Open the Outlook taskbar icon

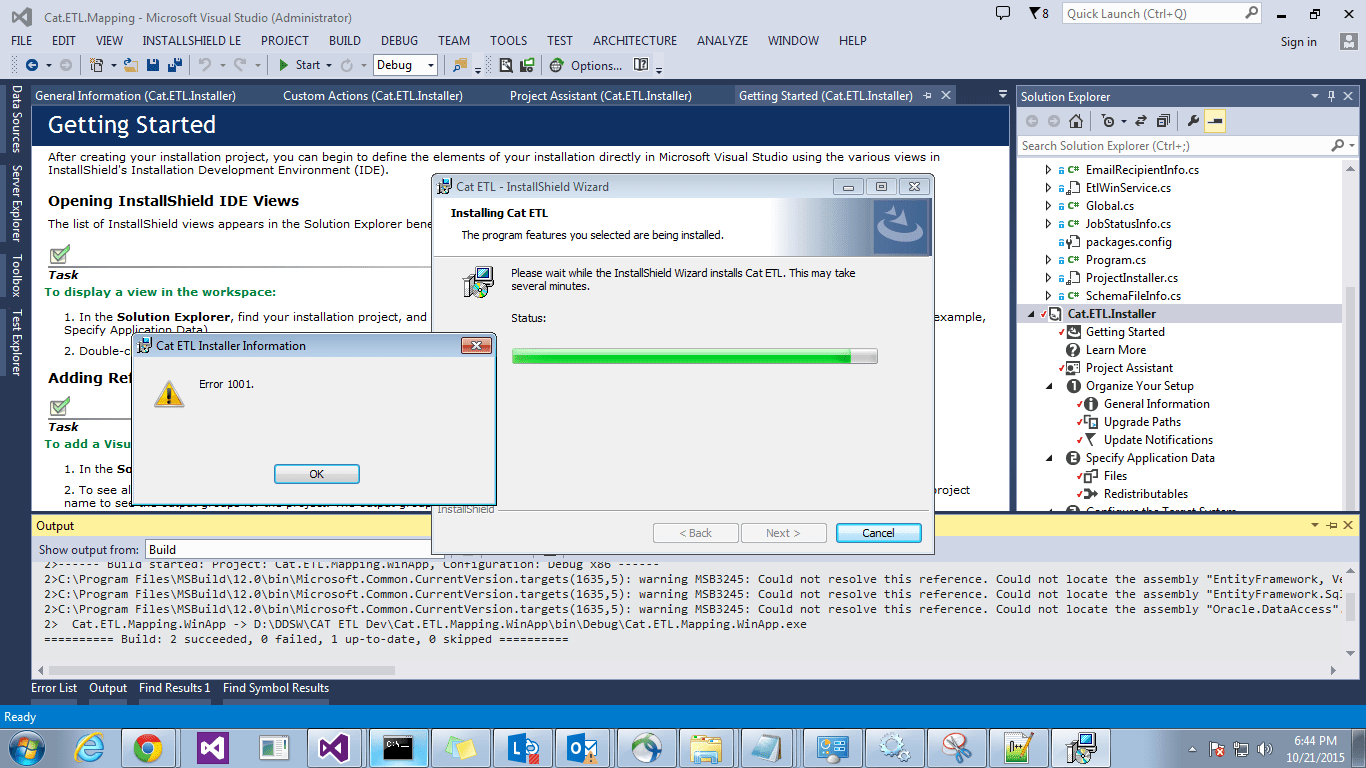[581, 747]
